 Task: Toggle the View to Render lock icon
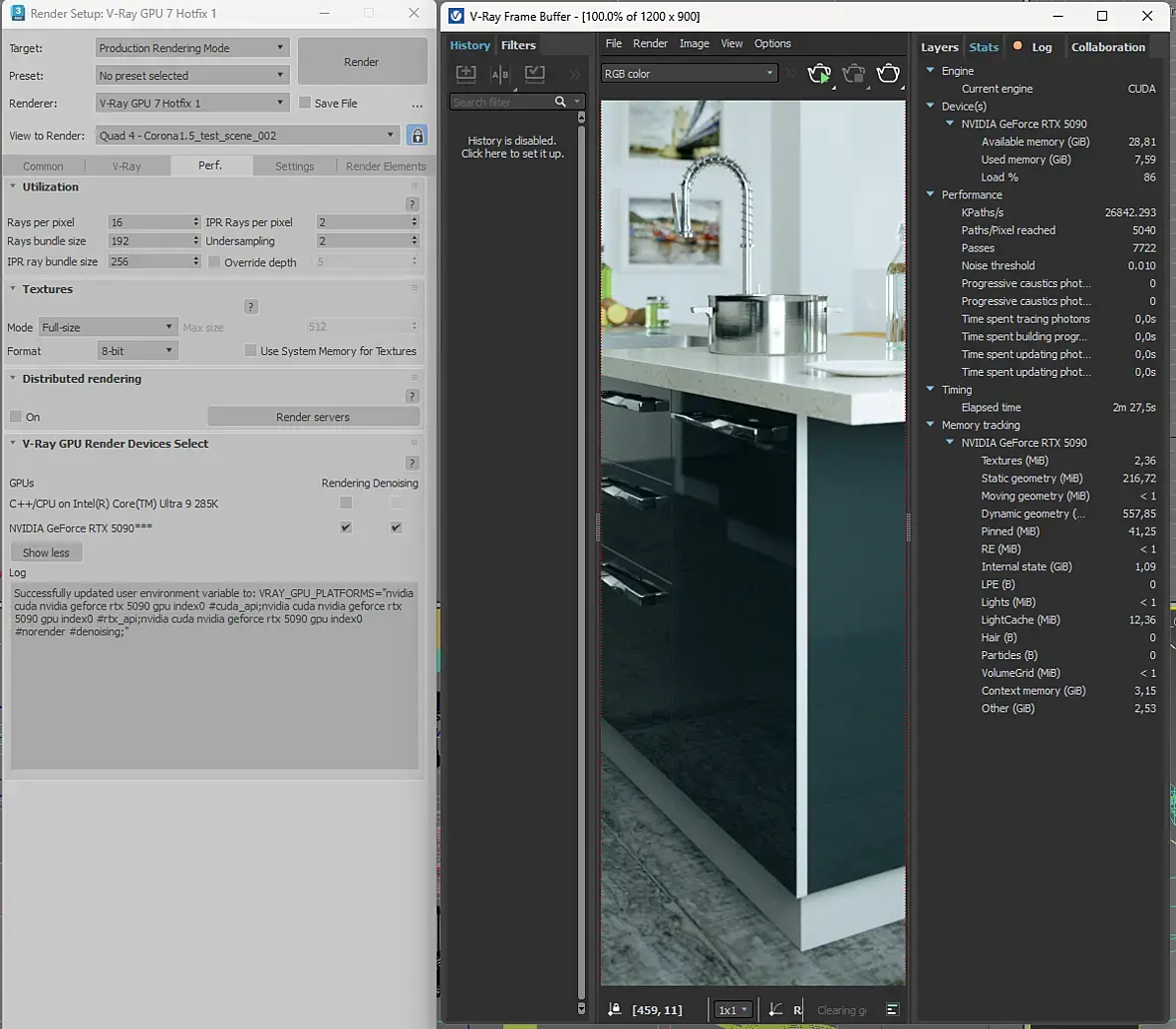[x=417, y=136]
